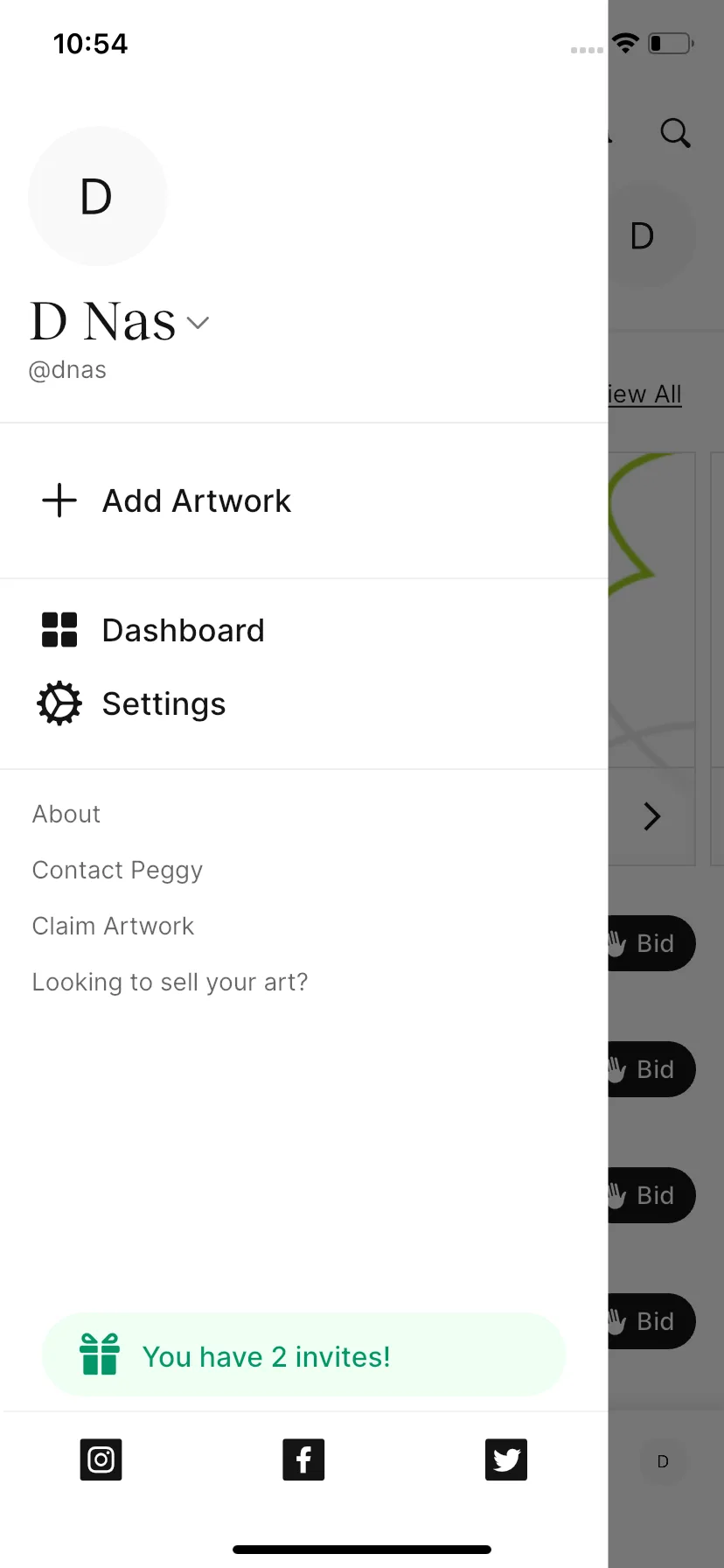Viewport: 724px width, 1568px height.
Task: Open the Instagram social icon
Action: click(x=101, y=1459)
